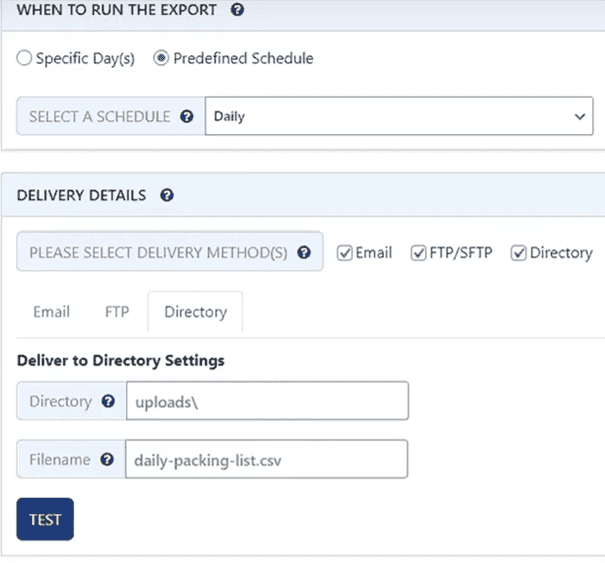605x563 pixels.
Task: Click the TEST button
Action: click(x=45, y=519)
